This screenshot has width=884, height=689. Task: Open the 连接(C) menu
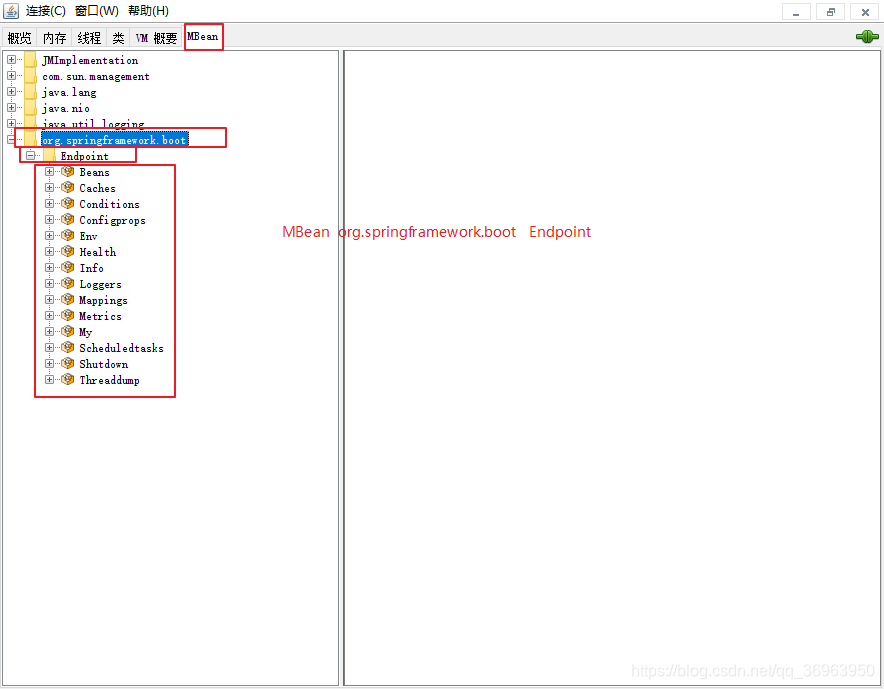(x=45, y=11)
